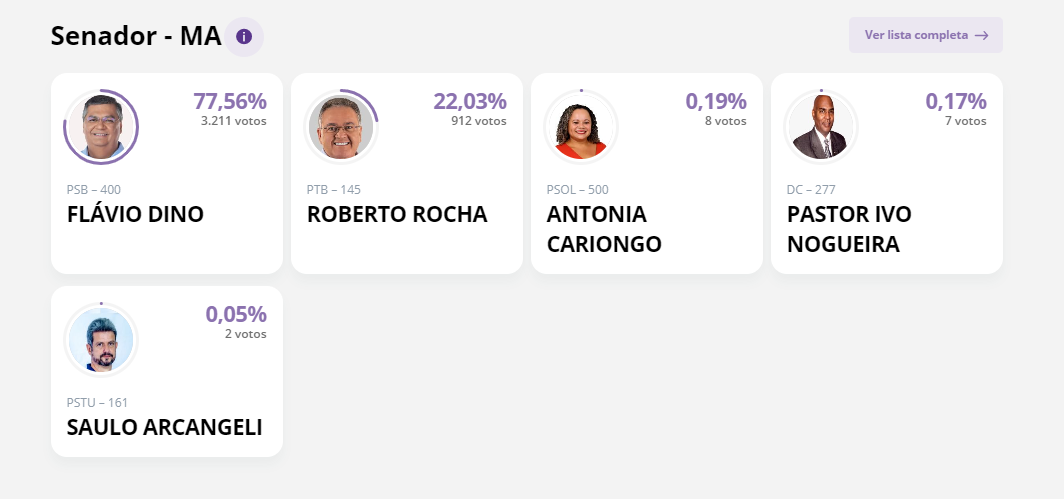Click the 22,03% vote percentage
Image resolution: width=1064 pixels, height=499 pixels.
[x=470, y=101]
